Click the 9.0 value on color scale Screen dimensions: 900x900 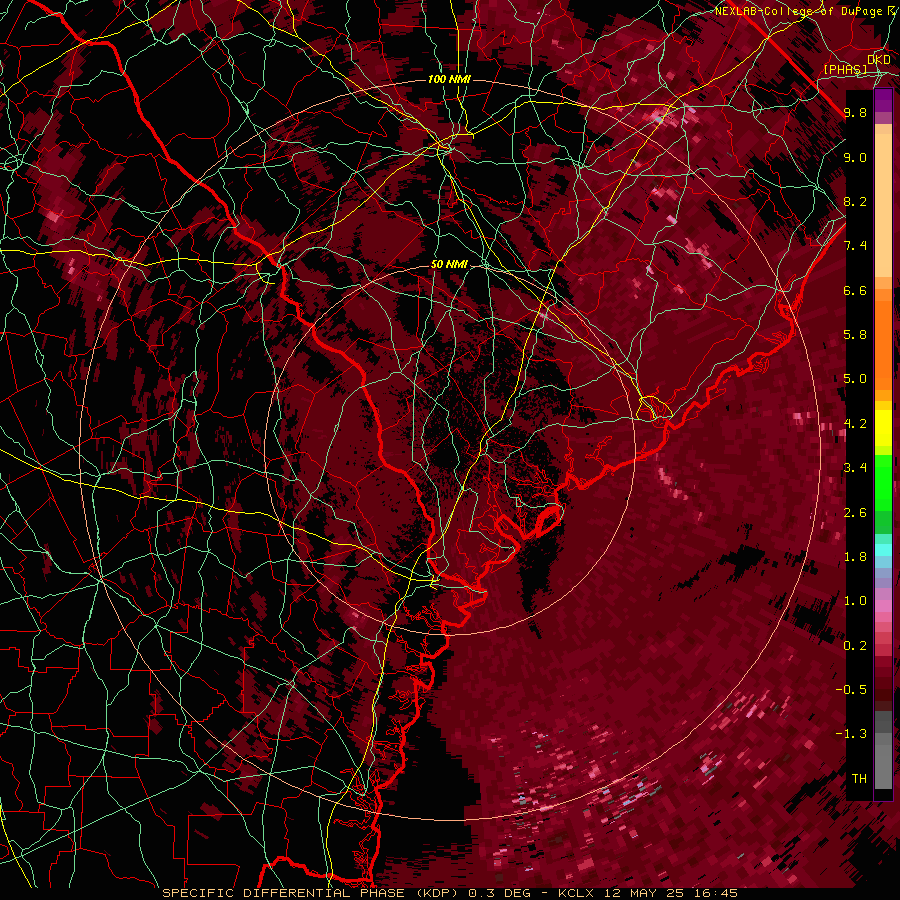click(855, 157)
